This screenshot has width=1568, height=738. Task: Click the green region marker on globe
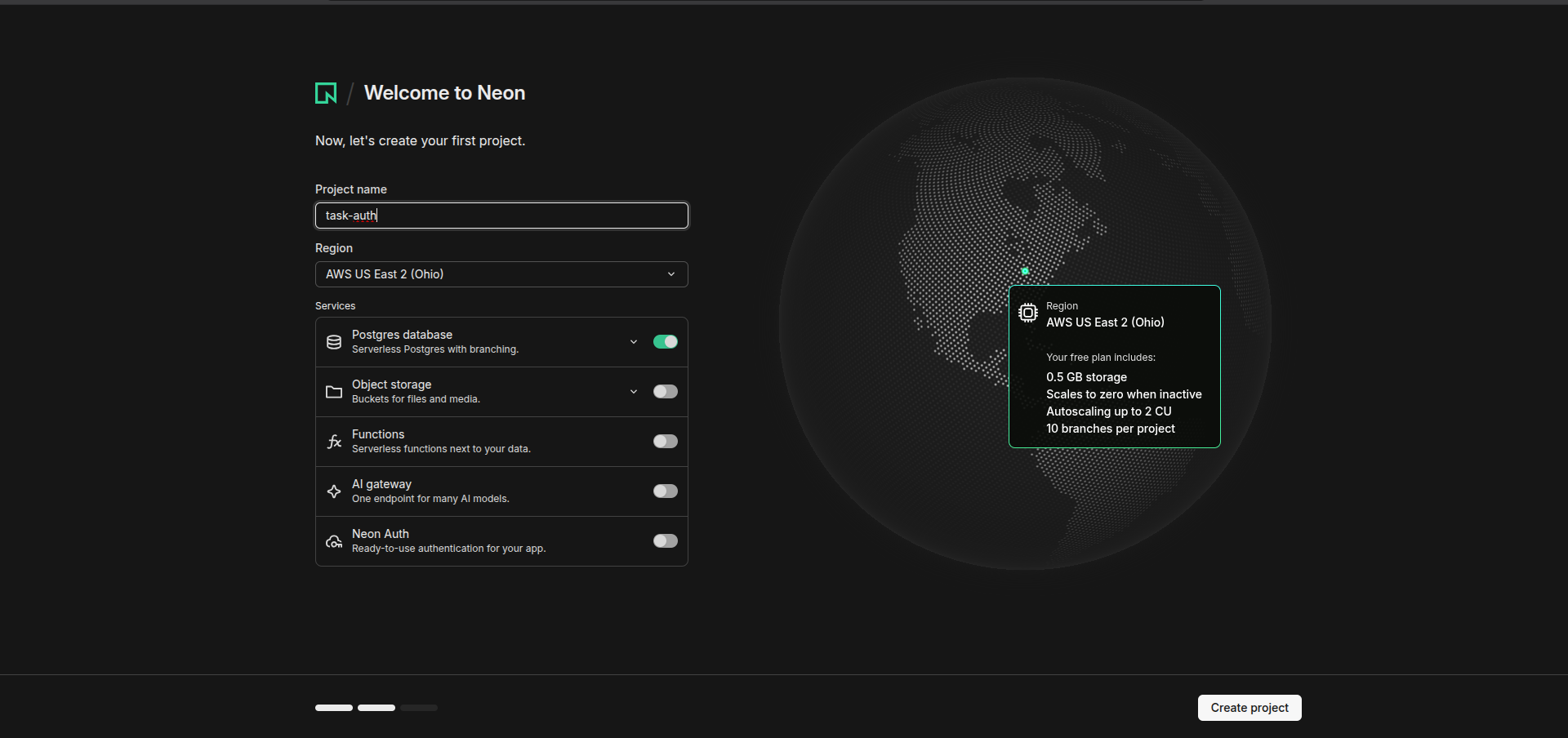1025,271
